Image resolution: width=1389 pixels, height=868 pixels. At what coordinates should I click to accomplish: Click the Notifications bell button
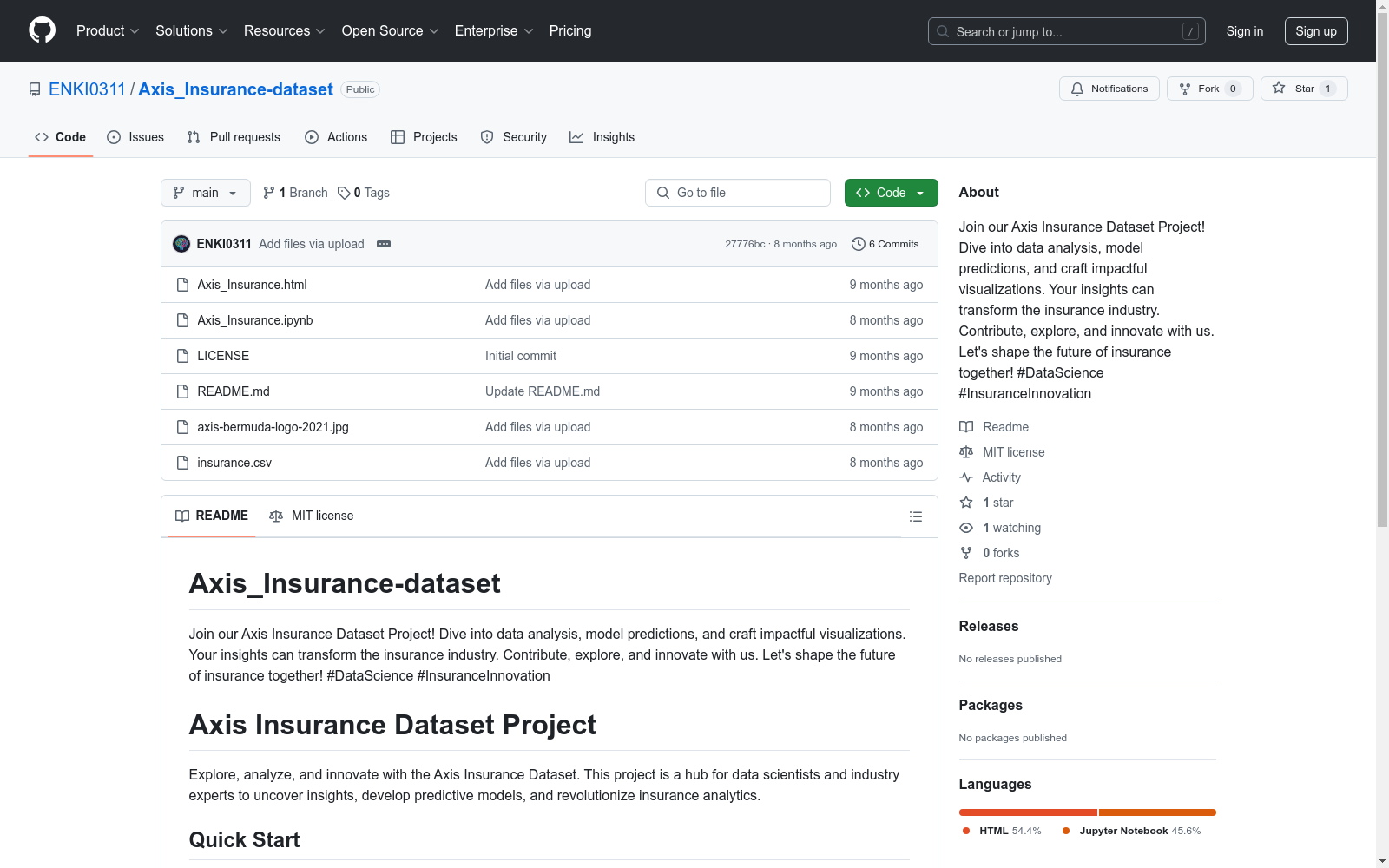click(1109, 89)
